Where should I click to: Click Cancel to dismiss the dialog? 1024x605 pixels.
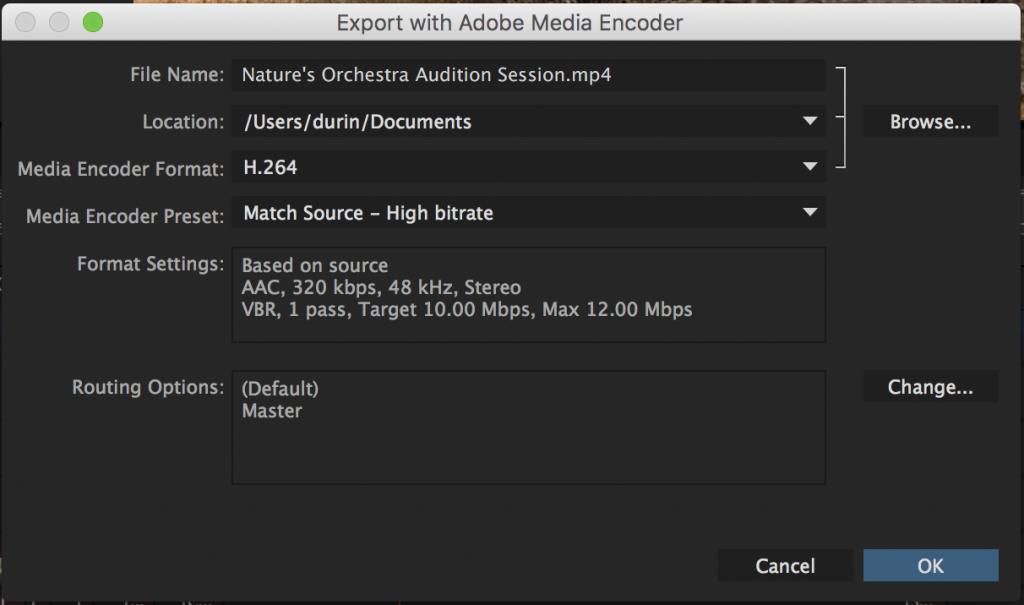(x=785, y=565)
